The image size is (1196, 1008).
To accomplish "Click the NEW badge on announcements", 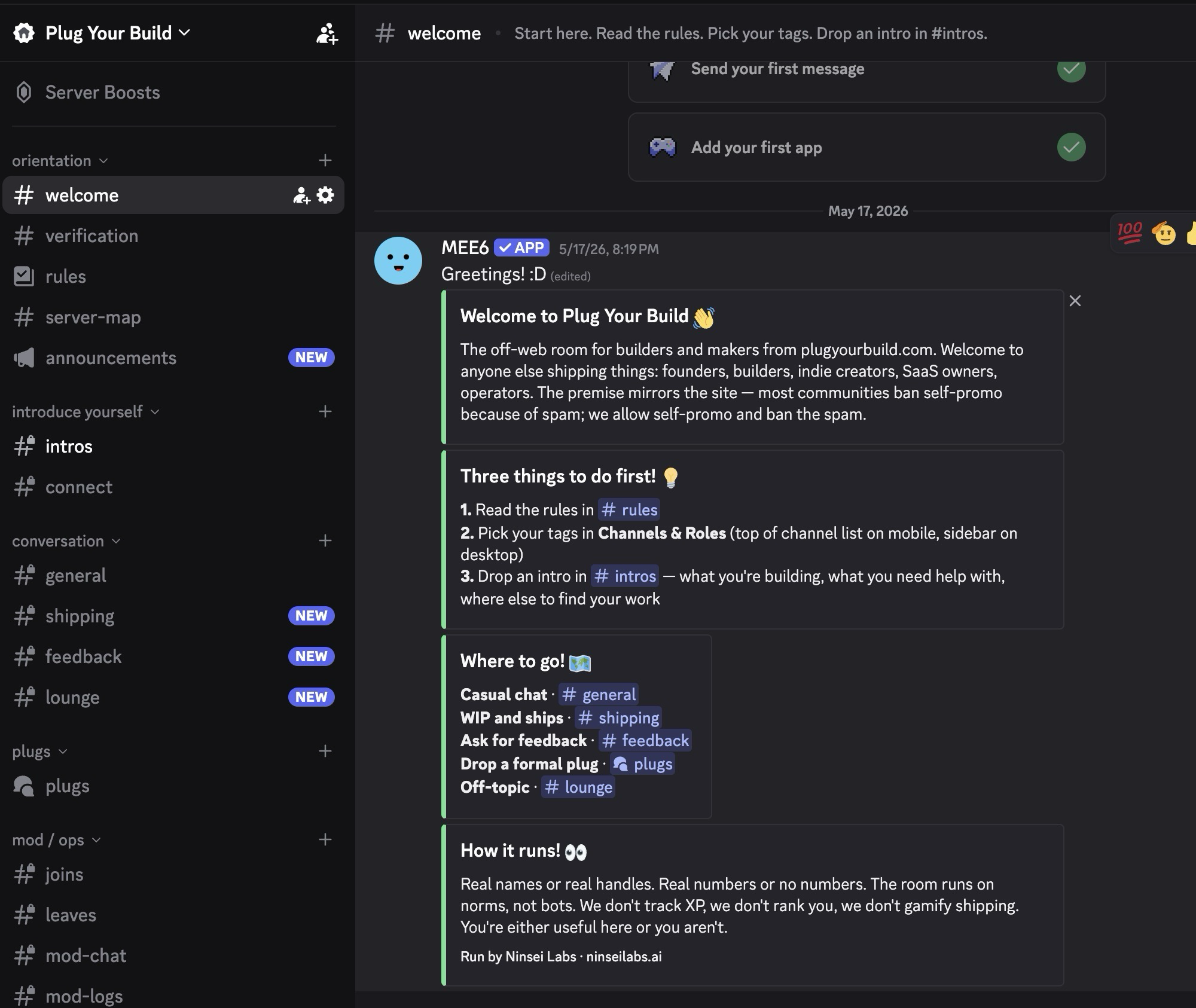I will (x=311, y=358).
